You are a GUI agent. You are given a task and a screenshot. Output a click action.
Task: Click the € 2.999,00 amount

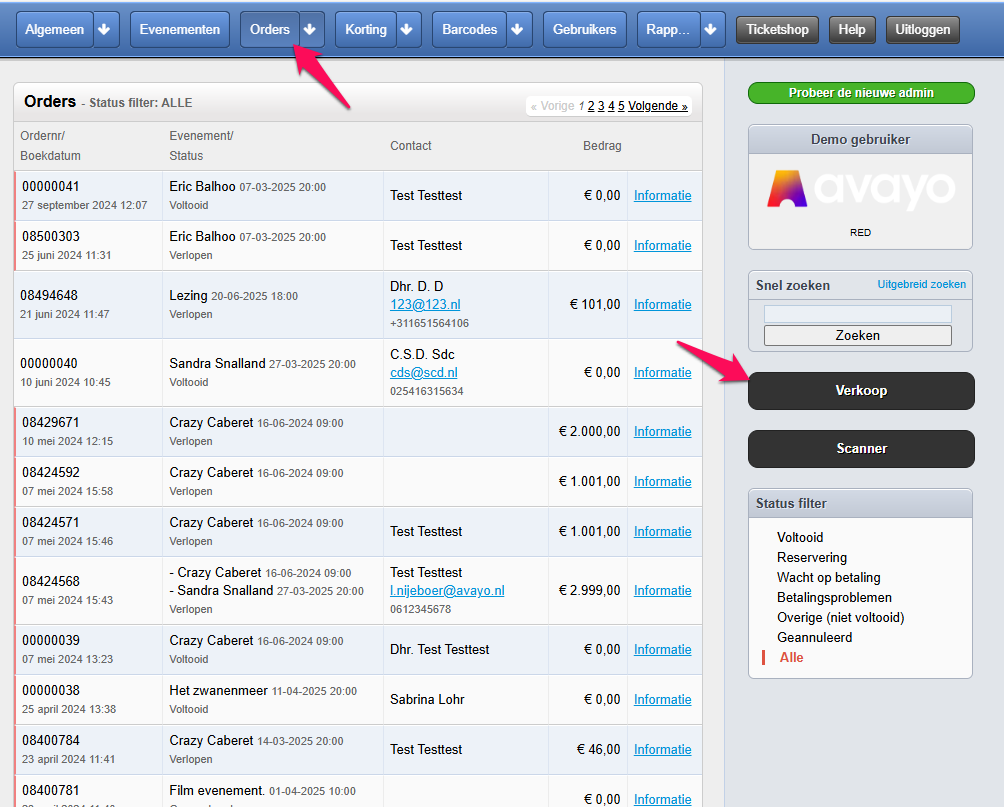[x=590, y=590]
